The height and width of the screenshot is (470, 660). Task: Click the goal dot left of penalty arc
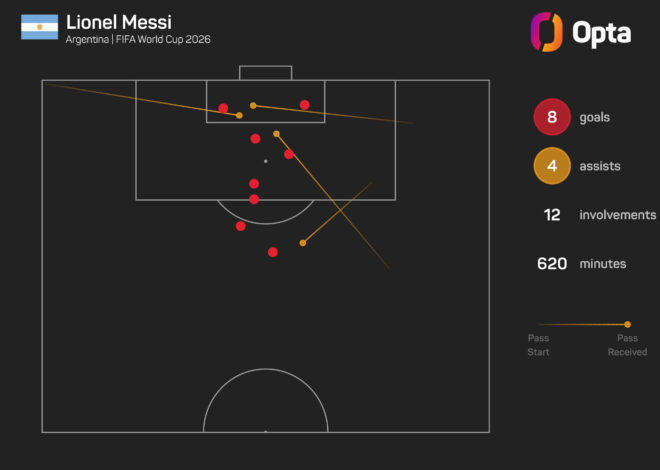tap(240, 226)
